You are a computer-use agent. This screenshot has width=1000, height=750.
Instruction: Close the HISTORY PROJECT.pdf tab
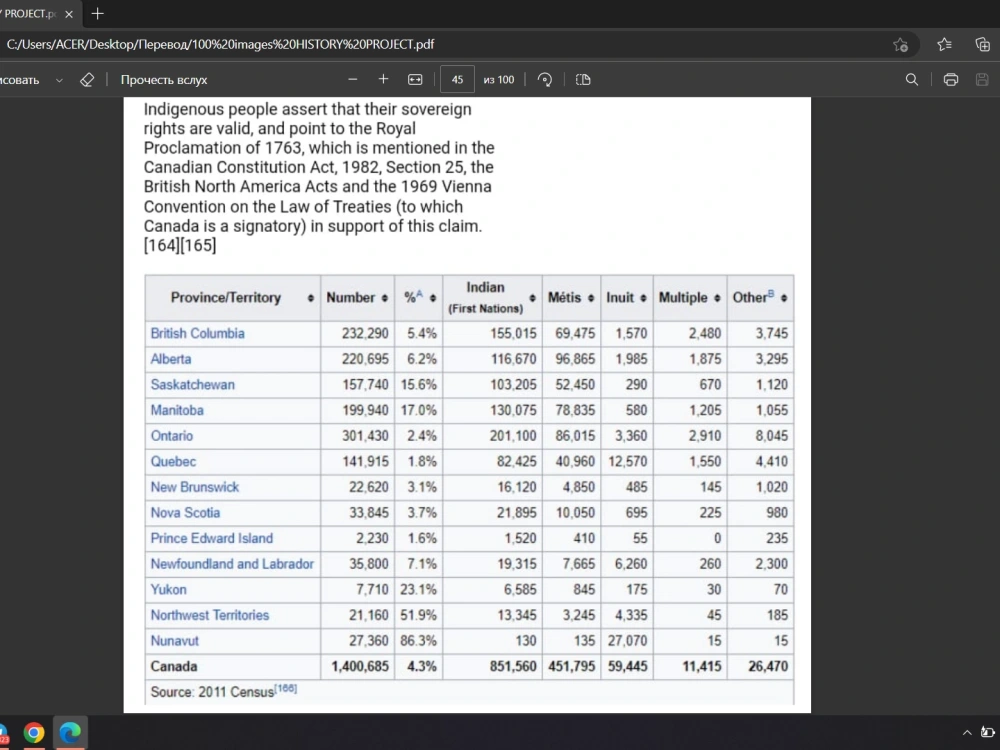click(69, 13)
